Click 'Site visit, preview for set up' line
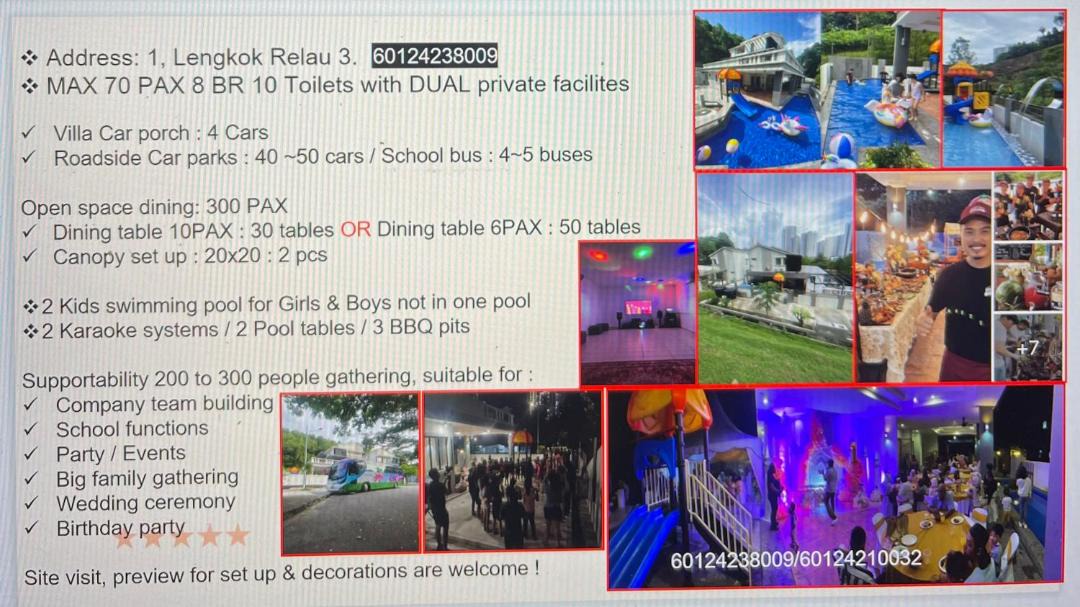The image size is (1080, 607). click(x=281, y=573)
